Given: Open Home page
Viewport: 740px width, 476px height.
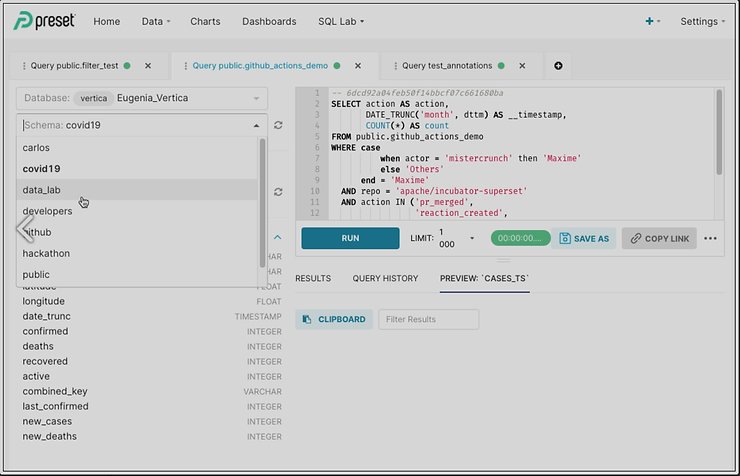Looking at the screenshot, I should pos(107,21).
